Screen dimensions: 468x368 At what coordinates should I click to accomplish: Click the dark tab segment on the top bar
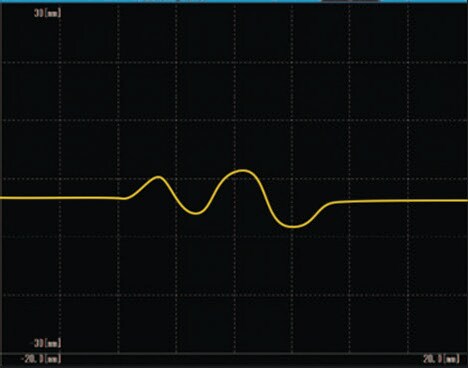tap(350, 1)
